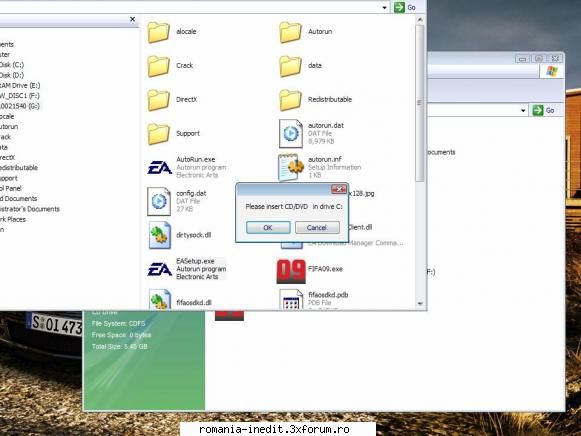Select Control Panel in folder tree

(11, 188)
